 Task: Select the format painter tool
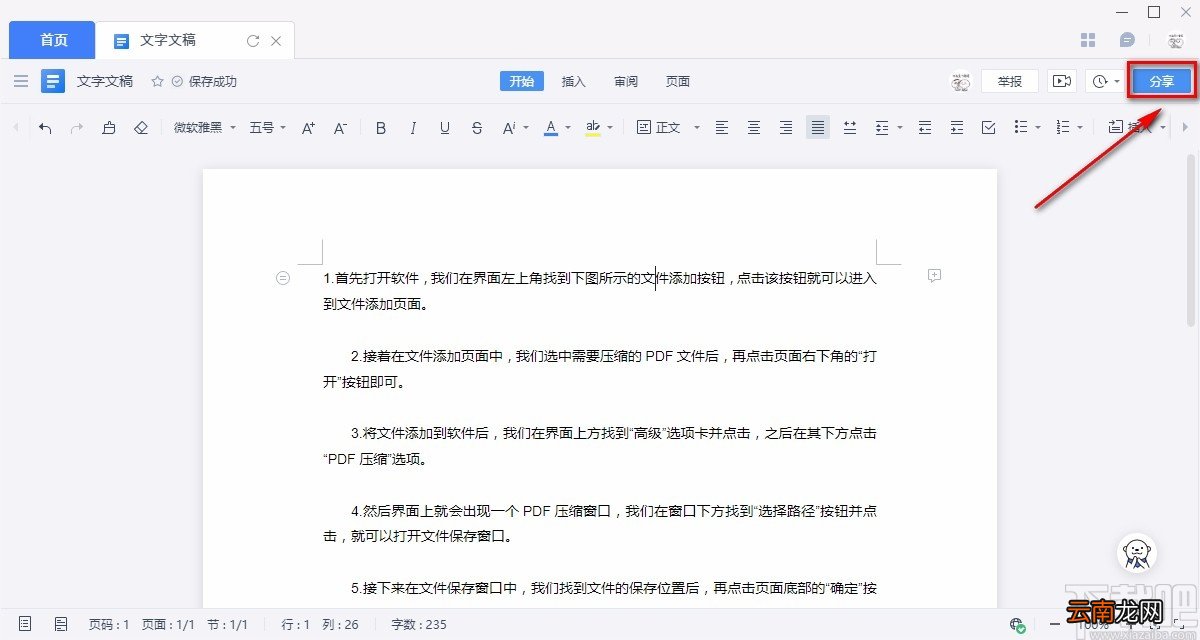tap(109, 128)
